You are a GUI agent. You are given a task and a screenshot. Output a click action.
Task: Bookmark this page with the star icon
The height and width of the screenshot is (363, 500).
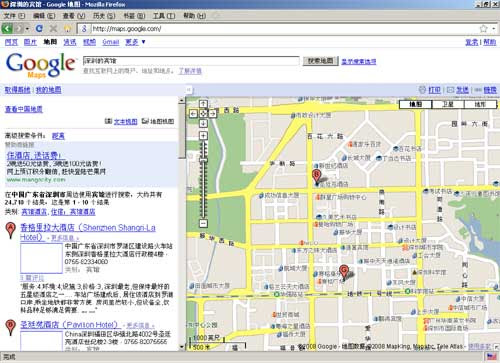click(483, 29)
